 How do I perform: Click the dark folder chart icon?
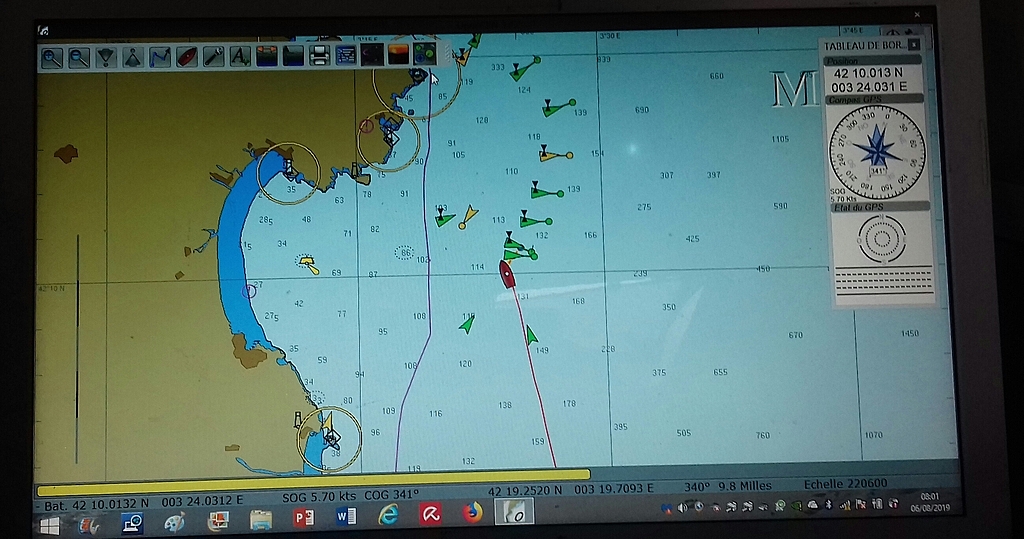(x=293, y=56)
